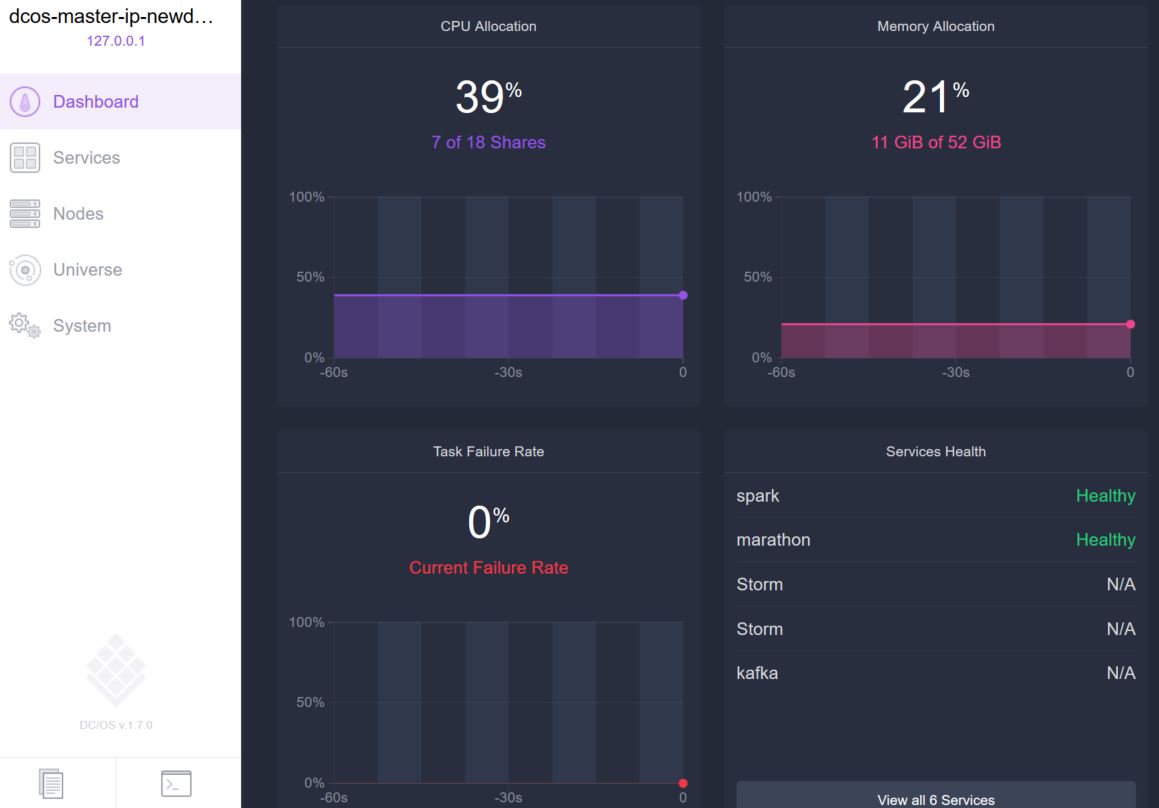Click the Dashboard droplet icon in sidebar

[25, 102]
